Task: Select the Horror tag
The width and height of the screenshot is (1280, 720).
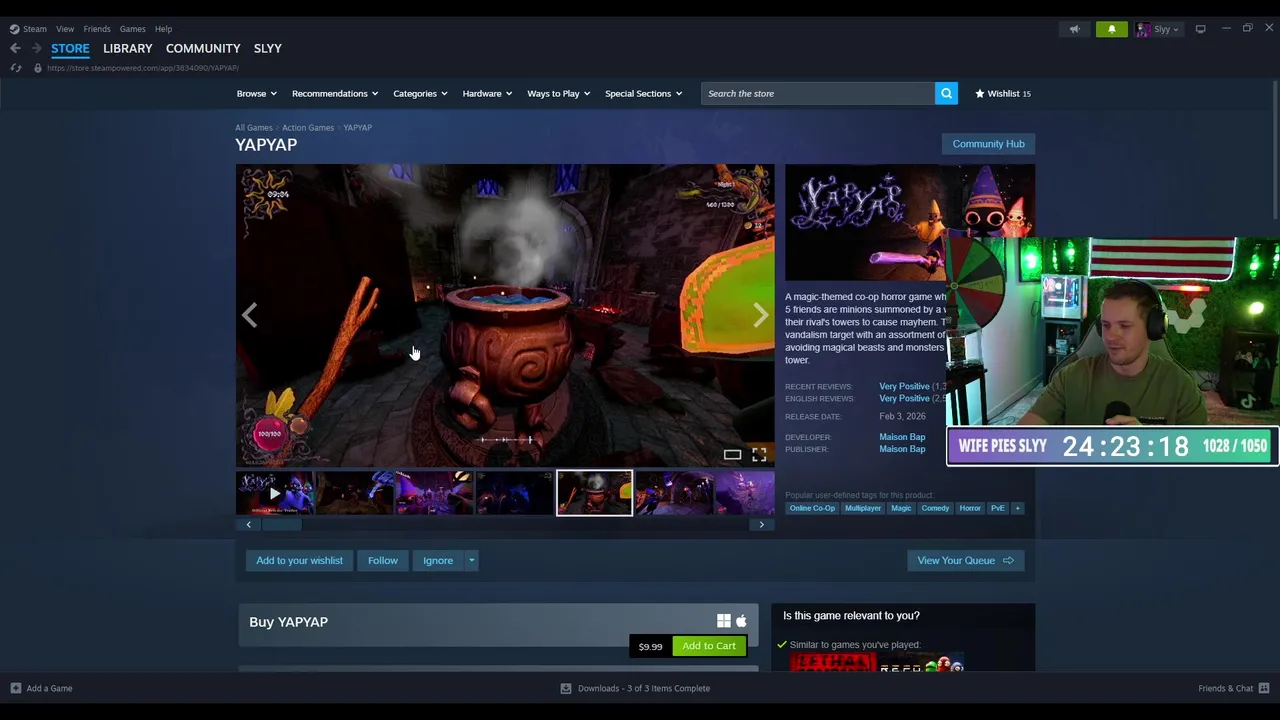Action: 970,508
